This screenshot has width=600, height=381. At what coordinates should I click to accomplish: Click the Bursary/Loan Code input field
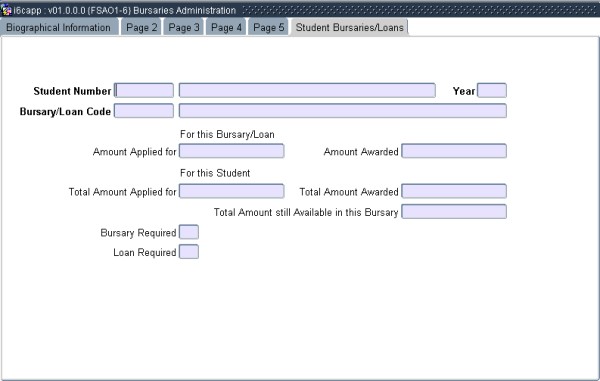point(144,111)
